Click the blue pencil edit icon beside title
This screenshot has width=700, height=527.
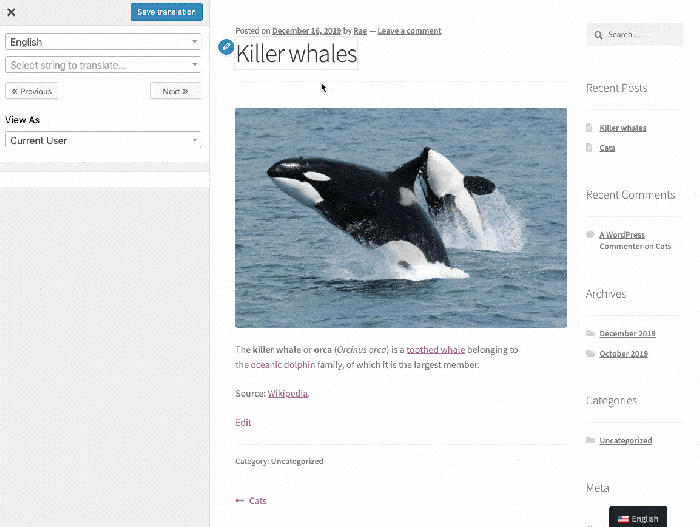(226, 47)
